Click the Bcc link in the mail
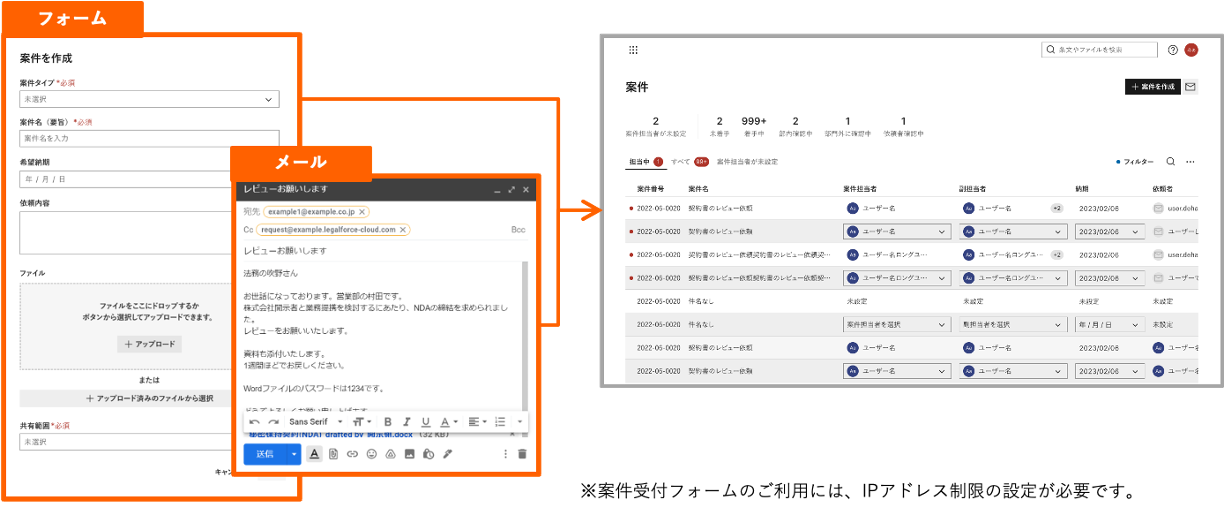The height and width of the screenshot is (516, 1224). [x=518, y=229]
